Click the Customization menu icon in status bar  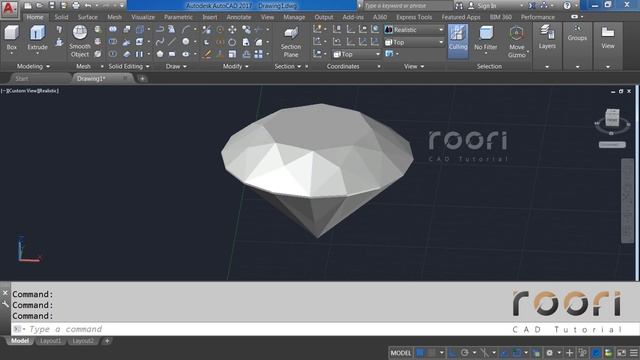(634, 353)
